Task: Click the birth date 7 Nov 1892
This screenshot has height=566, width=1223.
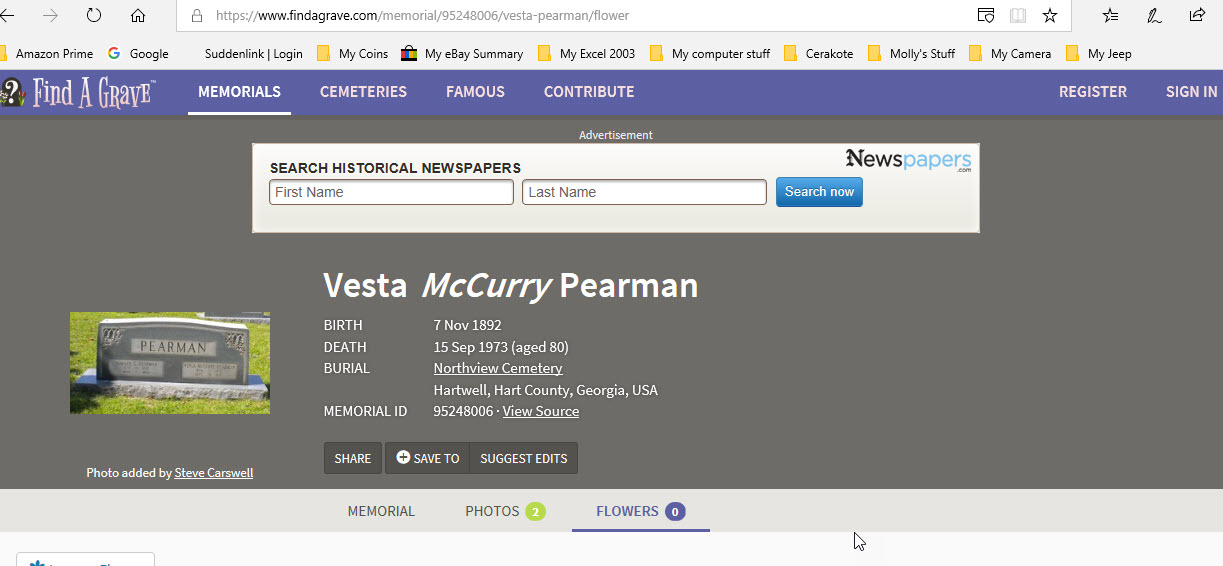Action: [467, 325]
